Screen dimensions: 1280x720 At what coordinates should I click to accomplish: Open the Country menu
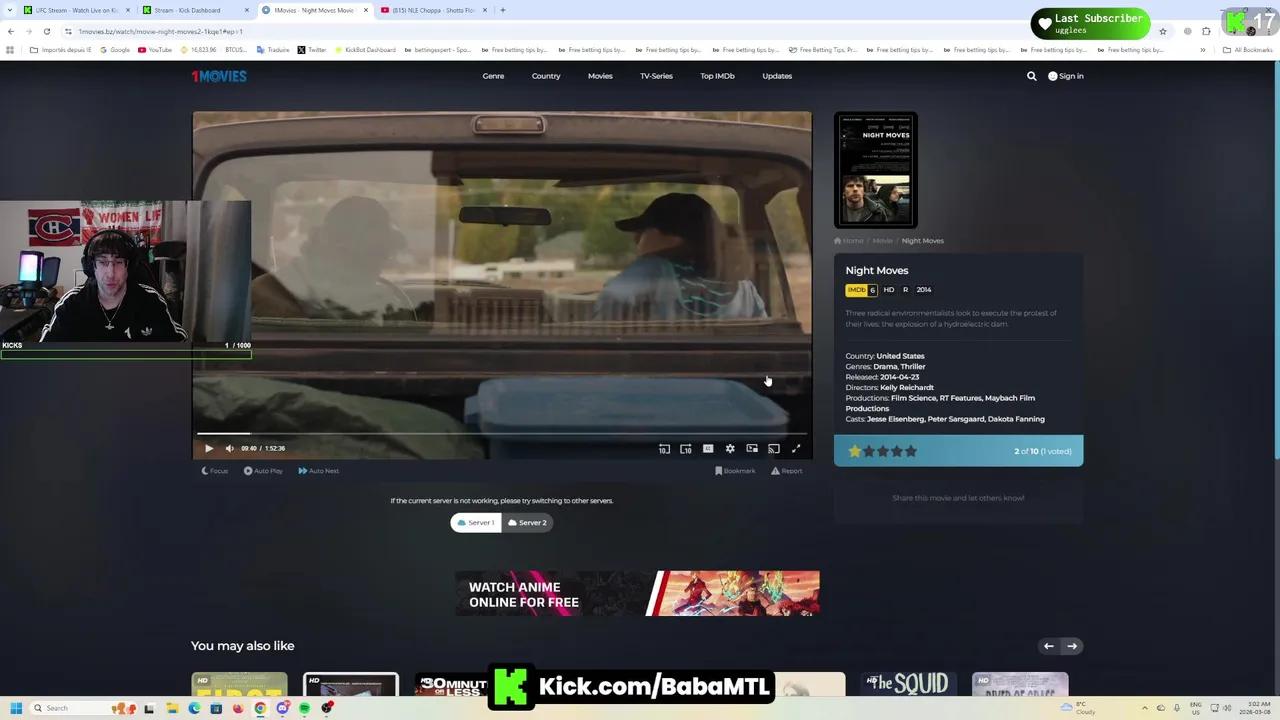546,76
